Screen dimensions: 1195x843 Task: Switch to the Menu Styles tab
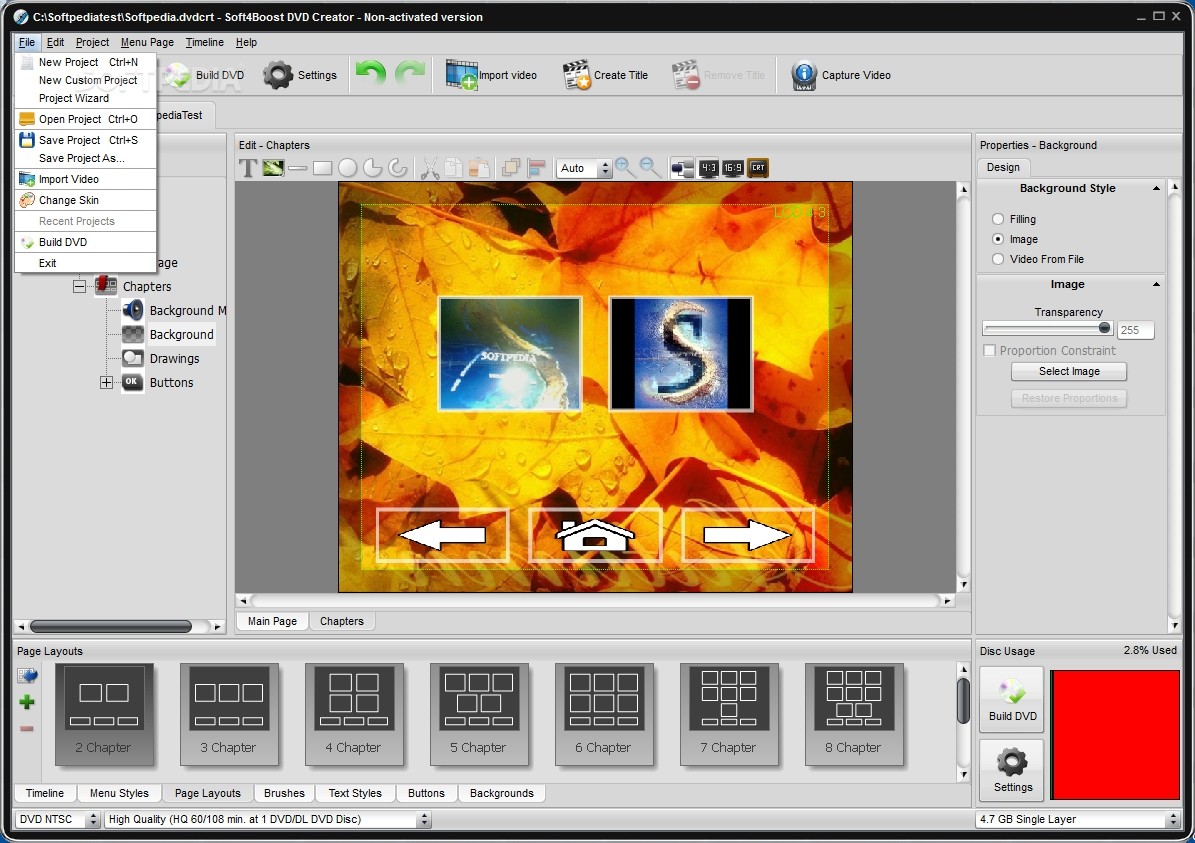pos(119,793)
